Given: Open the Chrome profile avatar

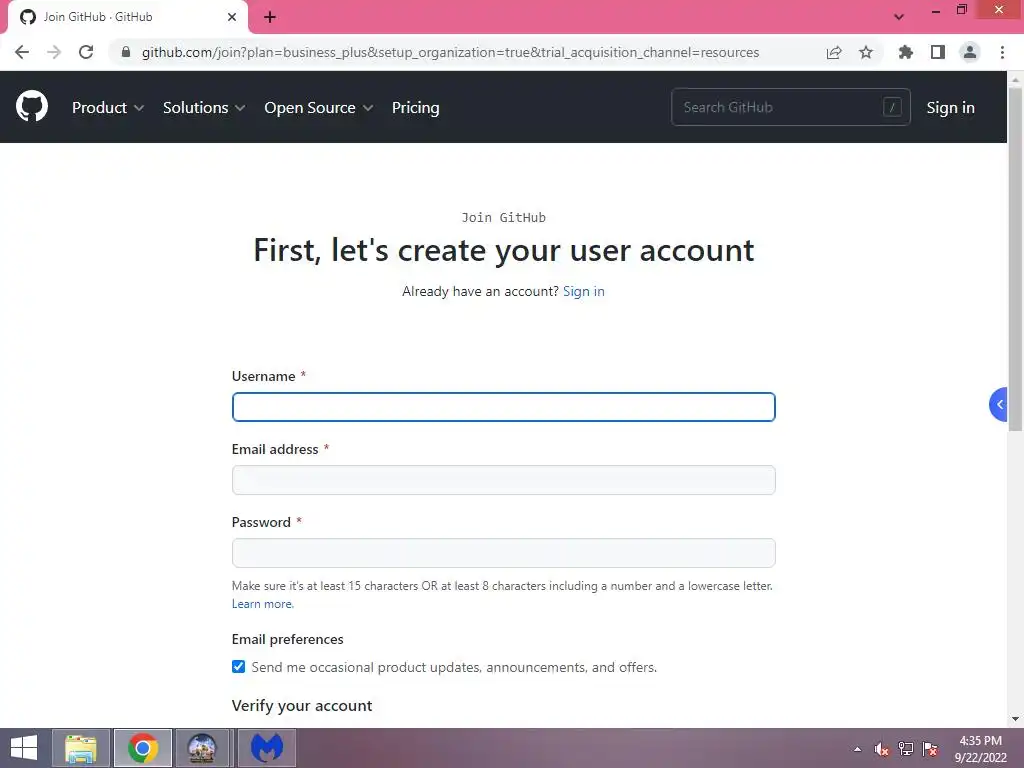Looking at the screenshot, I should pyautogui.click(x=970, y=52).
